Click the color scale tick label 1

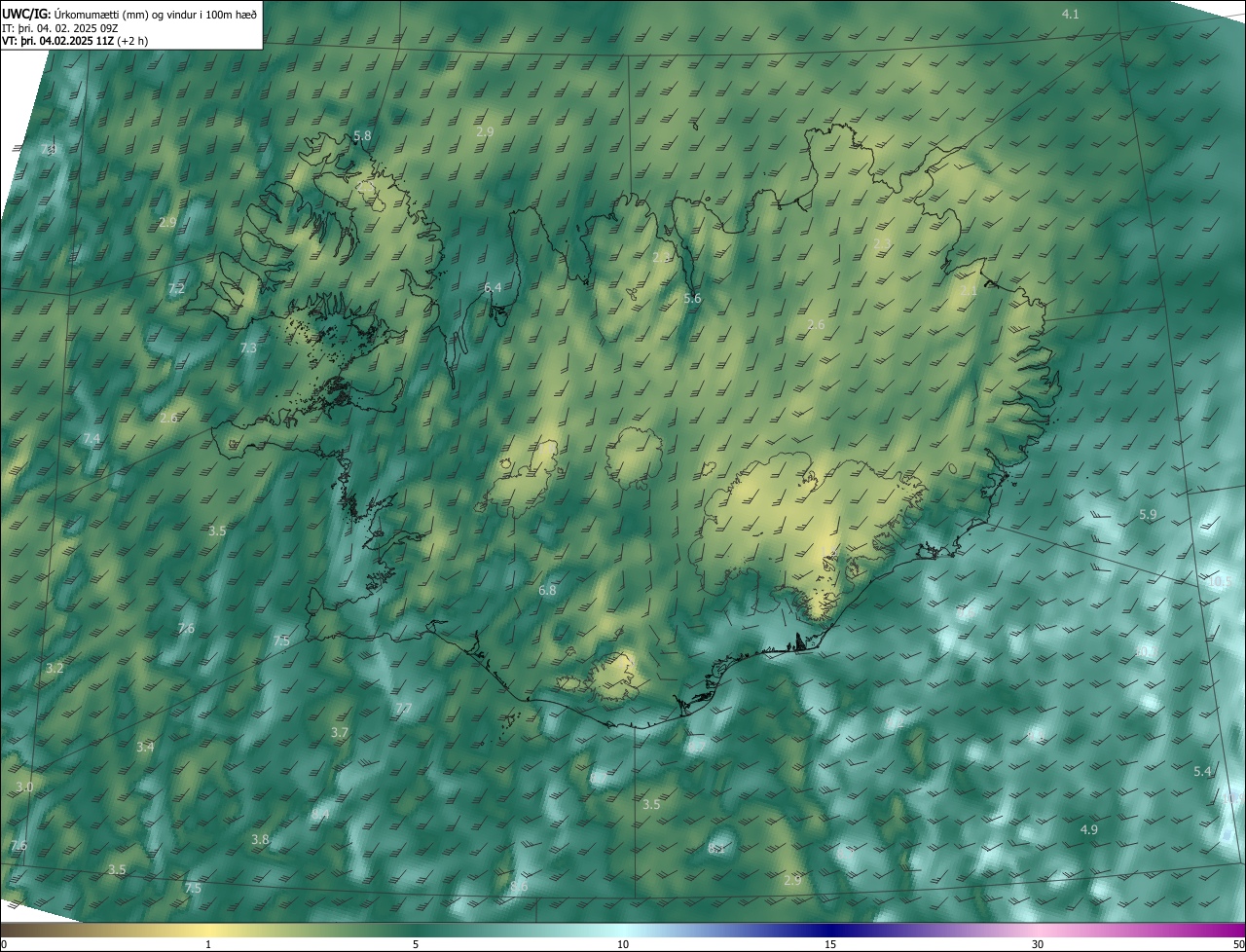coord(208,944)
